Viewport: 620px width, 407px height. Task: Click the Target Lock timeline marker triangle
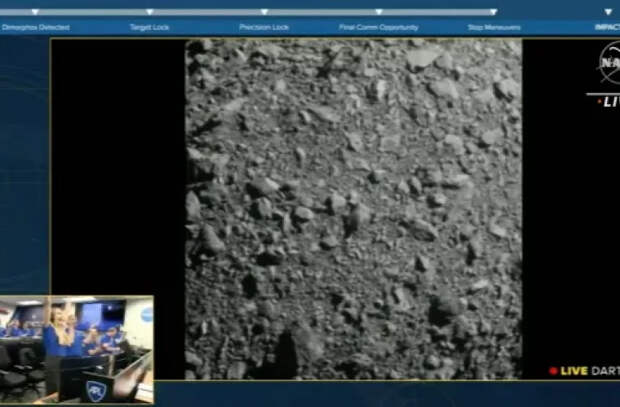(x=150, y=12)
